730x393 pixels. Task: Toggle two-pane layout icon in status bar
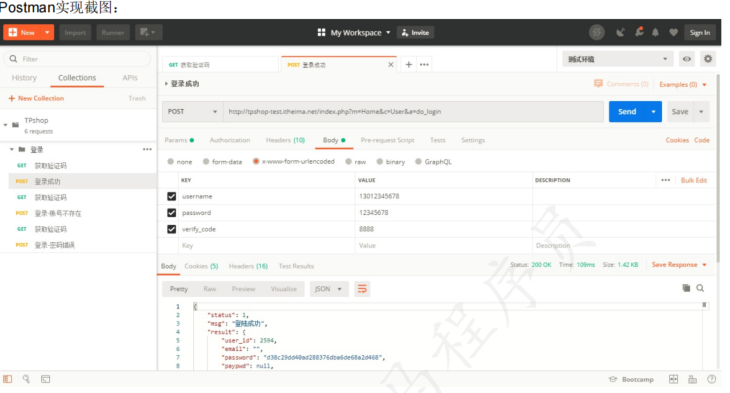coord(674,379)
